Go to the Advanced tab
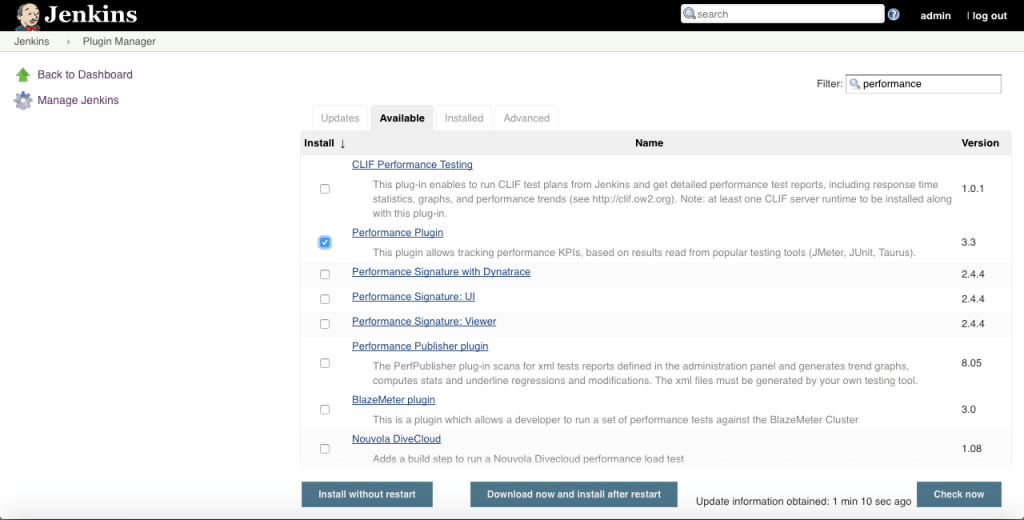Viewport: 1024px width, 520px height. (x=526, y=118)
